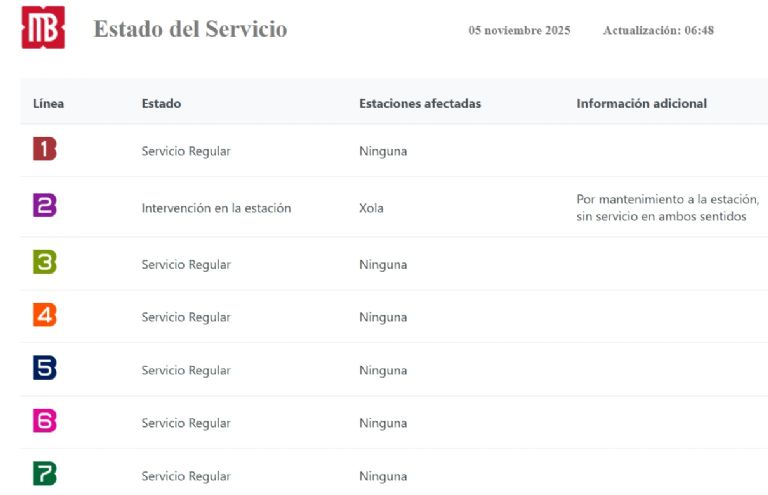Select the Line 7 dark green icon
Image resolution: width=768 pixels, height=495 pixels.
tap(44, 475)
